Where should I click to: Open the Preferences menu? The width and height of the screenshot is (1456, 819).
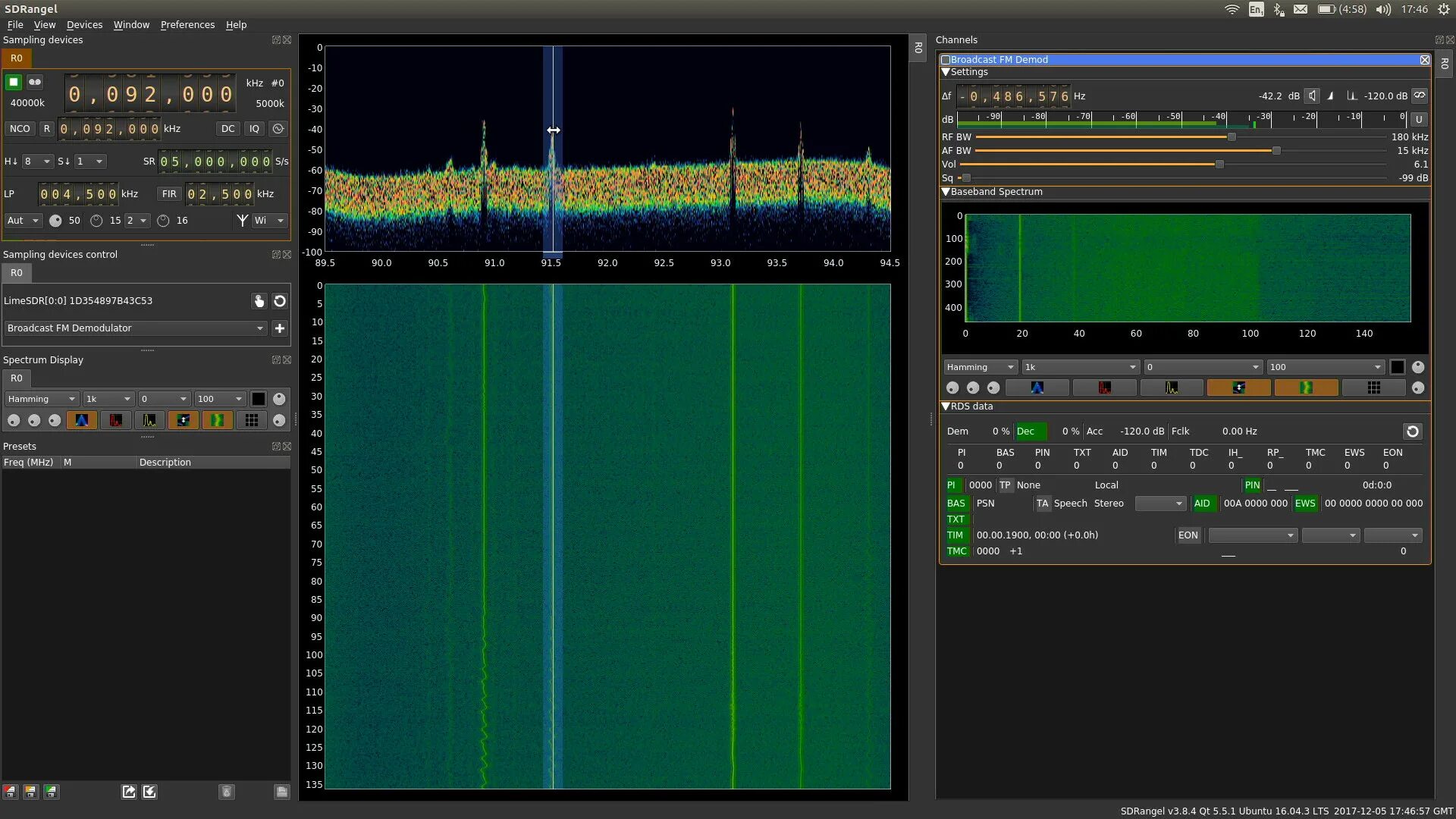click(187, 24)
